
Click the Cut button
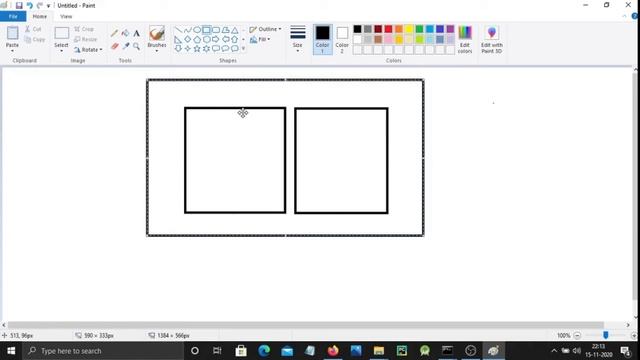tap(33, 29)
